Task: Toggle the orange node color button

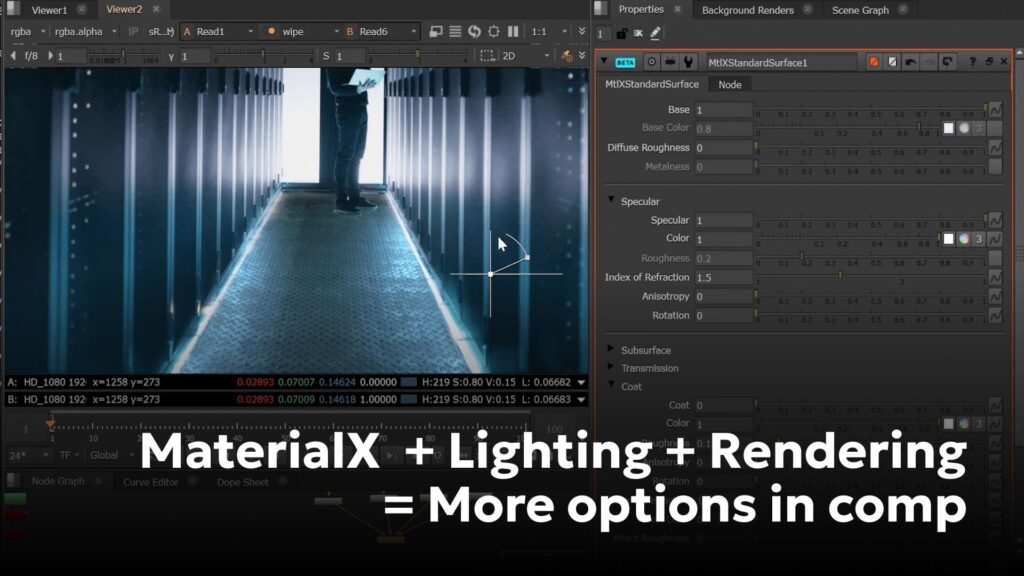Action: (874, 63)
